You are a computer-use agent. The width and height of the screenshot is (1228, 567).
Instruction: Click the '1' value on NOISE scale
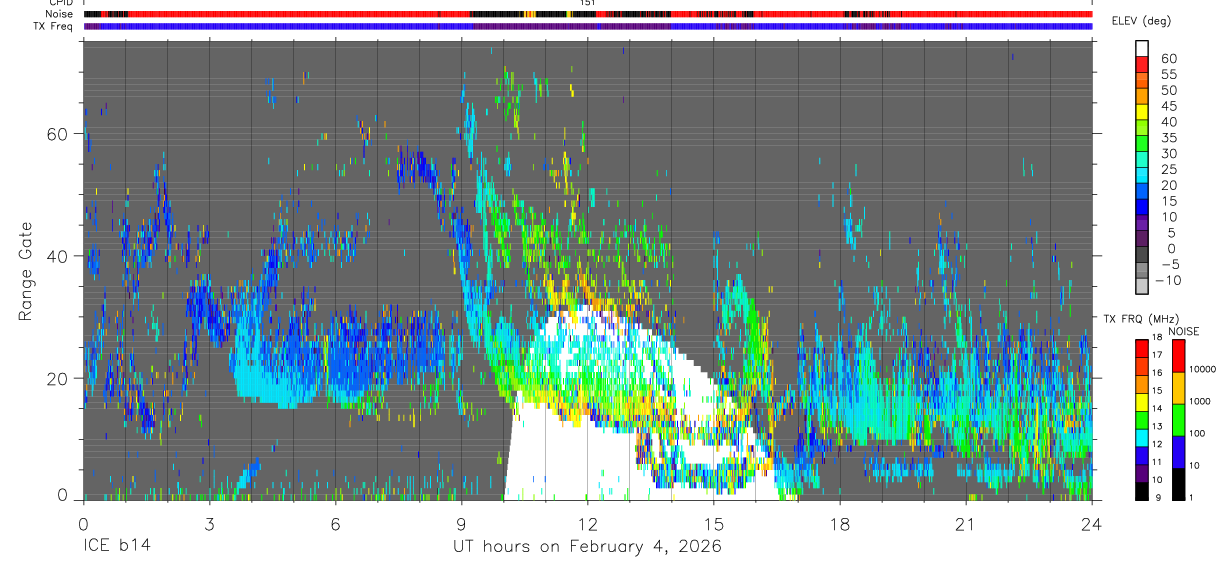tap(1191, 497)
